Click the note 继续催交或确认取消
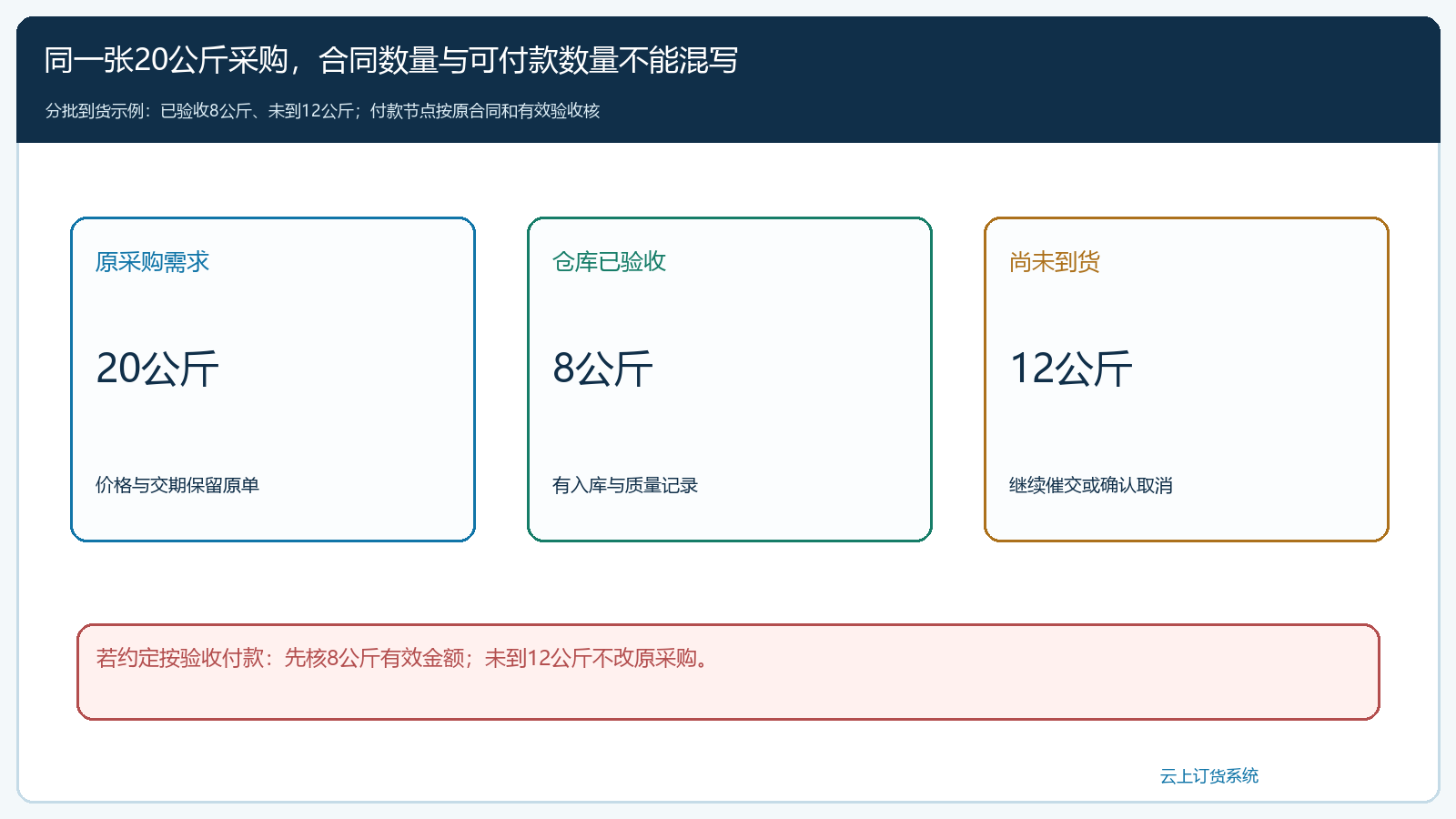The image size is (1456, 819). click(x=1090, y=485)
